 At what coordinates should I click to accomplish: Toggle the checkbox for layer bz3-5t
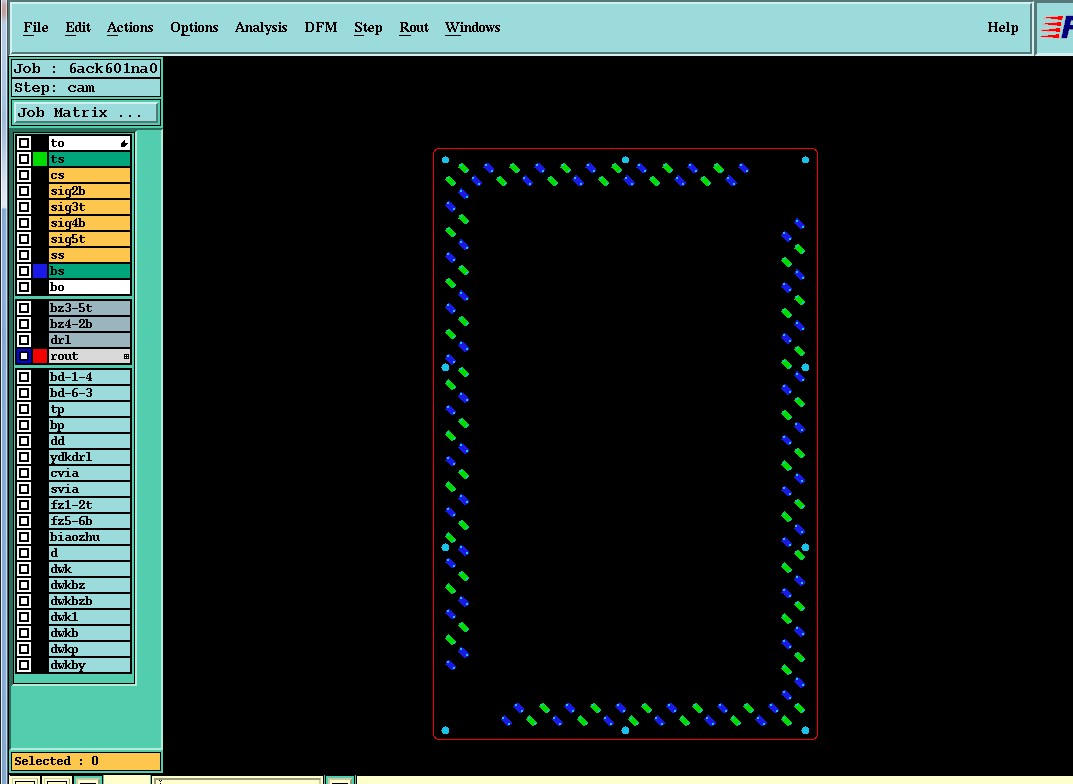(x=24, y=308)
